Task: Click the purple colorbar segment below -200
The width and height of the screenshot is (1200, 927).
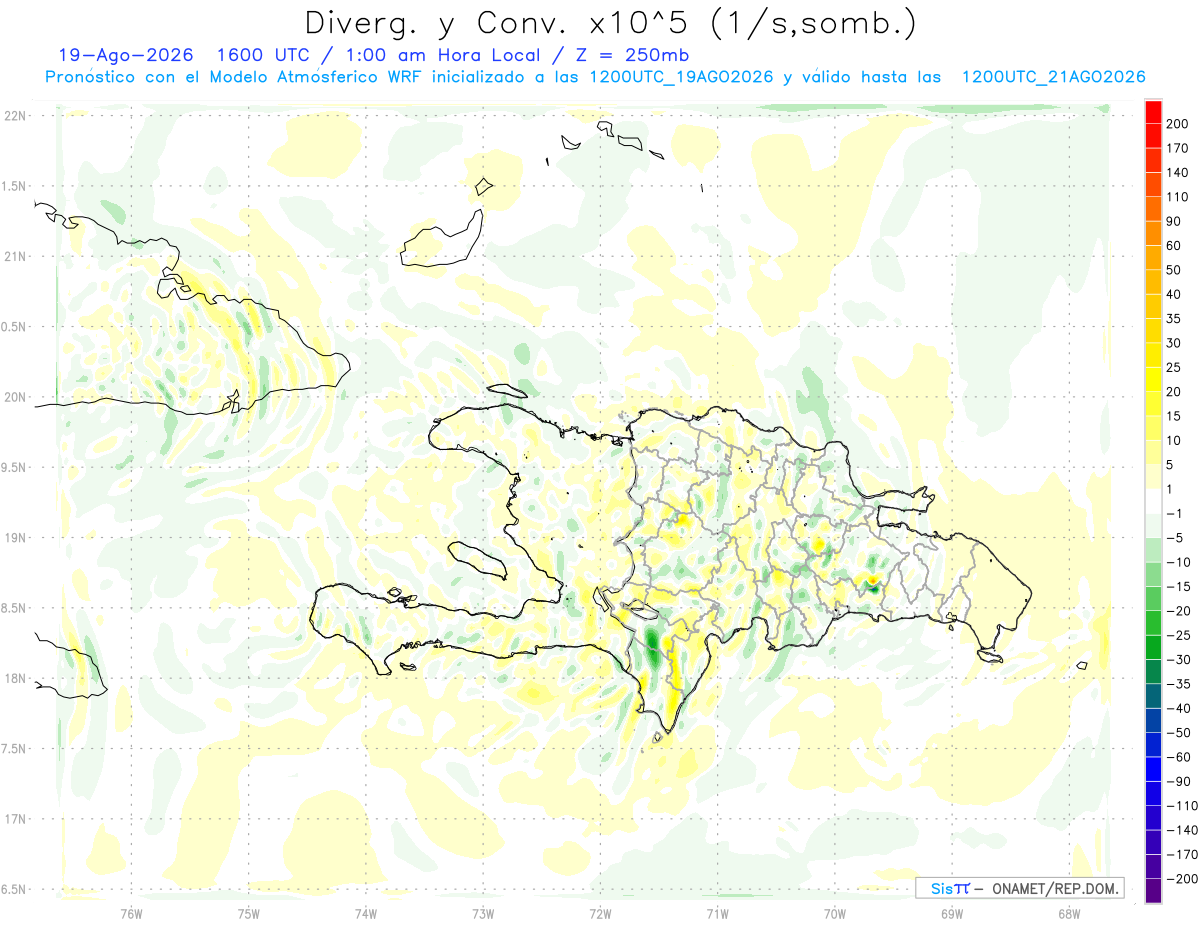Action: (x=1154, y=890)
